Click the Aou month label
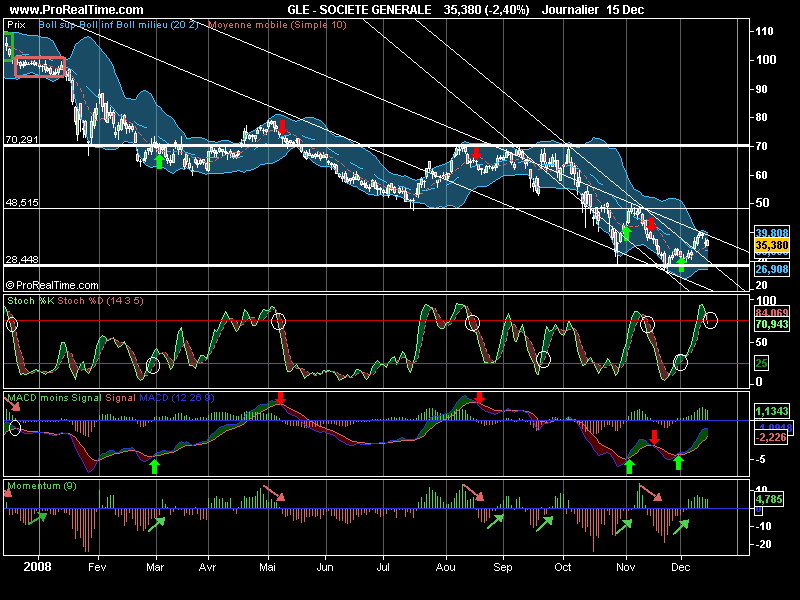The image size is (800, 600). click(445, 567)
